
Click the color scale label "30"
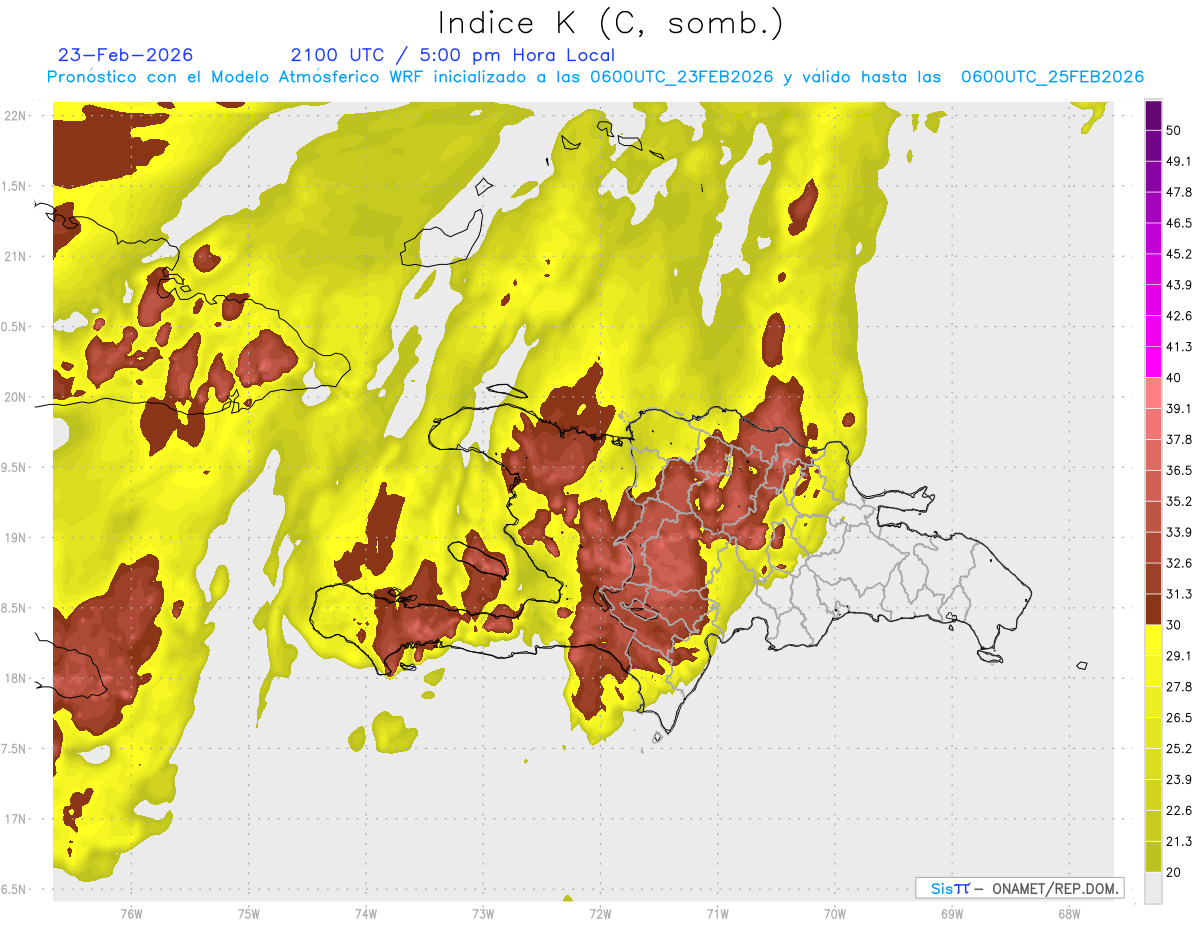click(x=1175, y=625)
